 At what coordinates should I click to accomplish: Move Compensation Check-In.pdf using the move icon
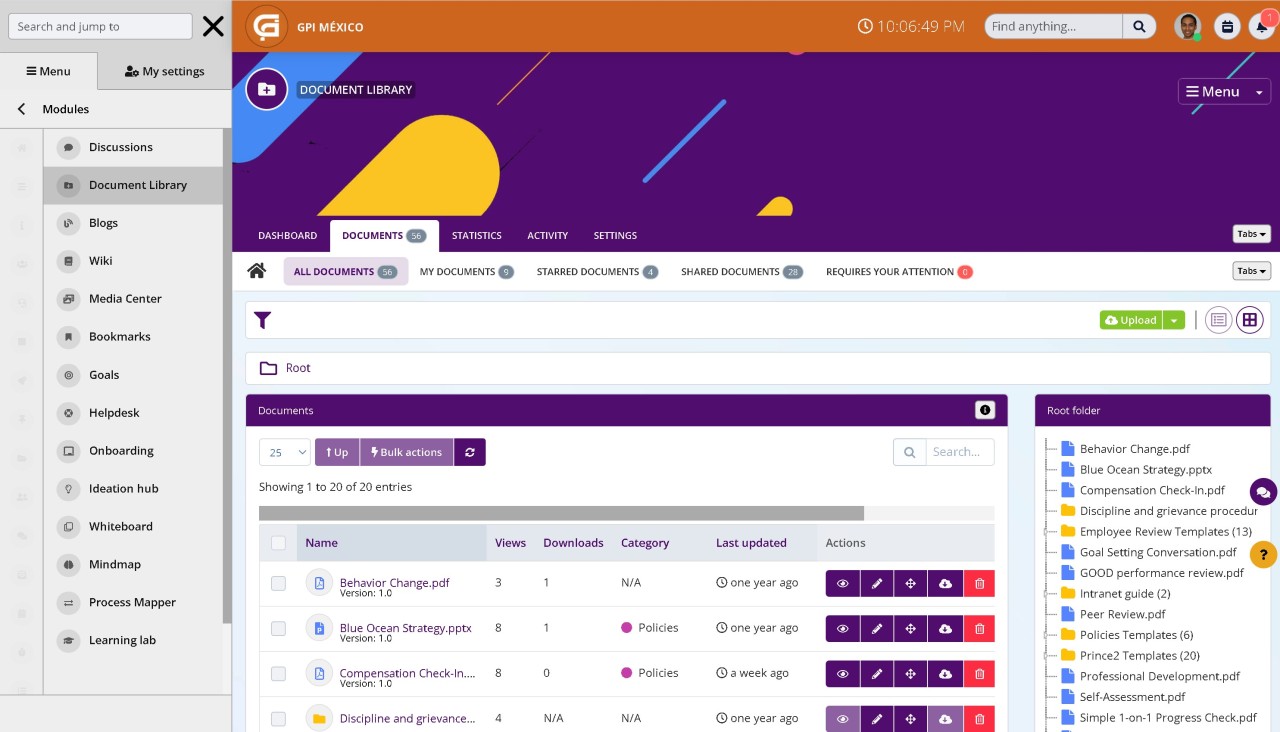point(911,673)
